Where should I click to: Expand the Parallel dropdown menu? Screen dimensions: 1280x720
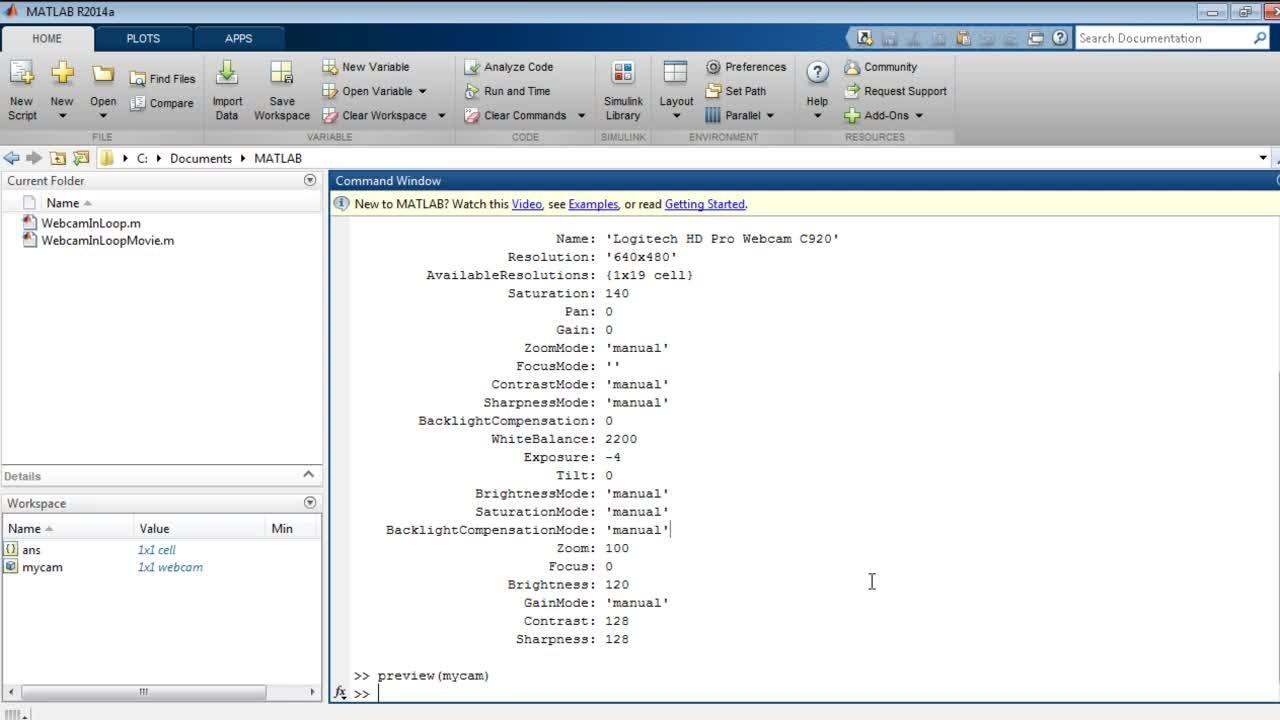(x=770, y=116)
